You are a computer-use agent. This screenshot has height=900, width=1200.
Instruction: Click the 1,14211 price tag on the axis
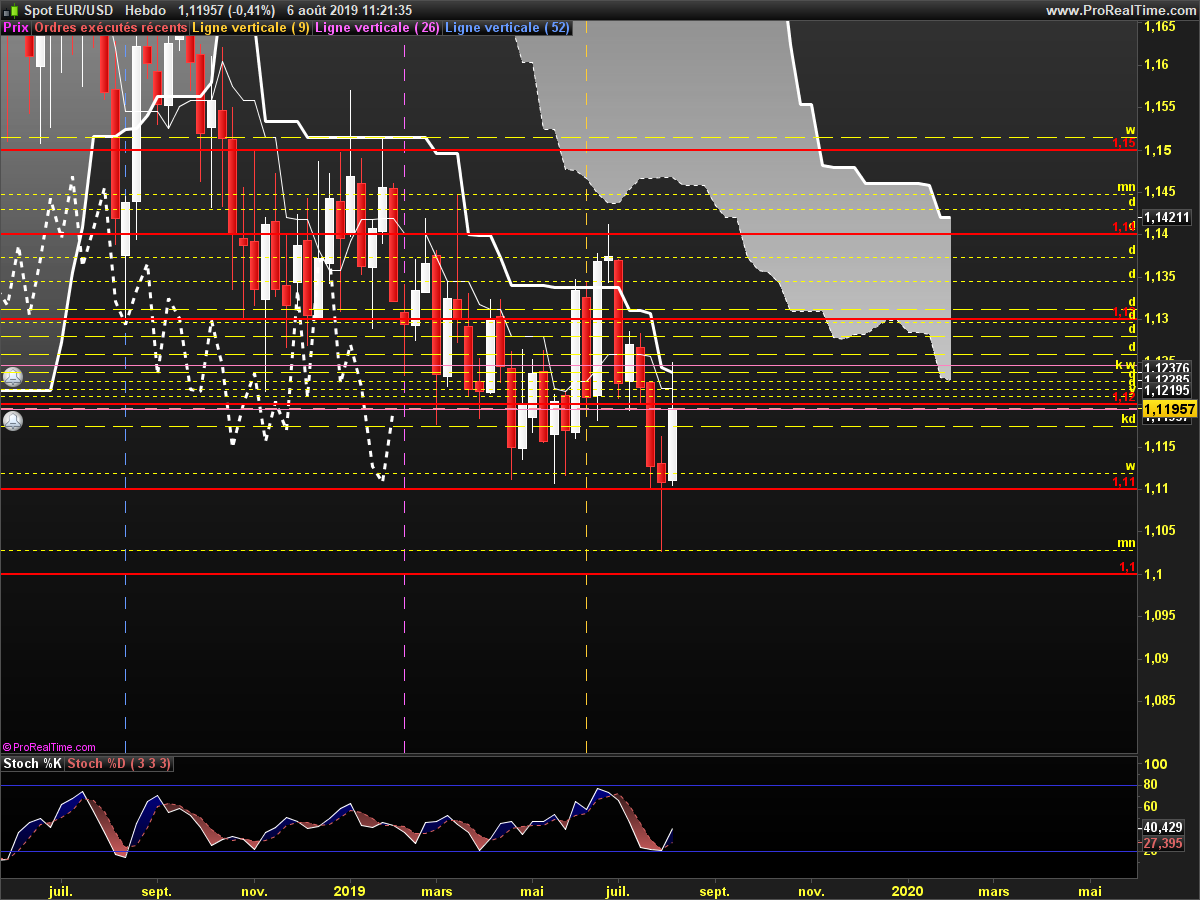pos(1166,217)
